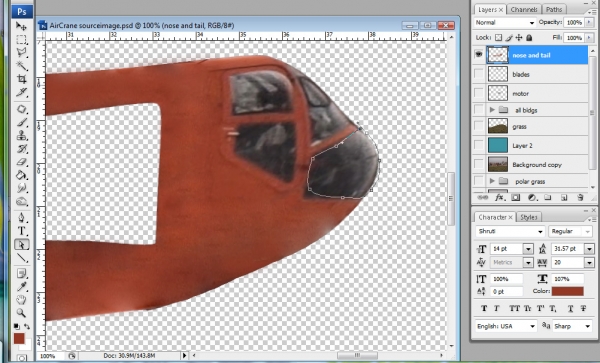
Task: Show Layer 2
Action: [x=479, y=145]
